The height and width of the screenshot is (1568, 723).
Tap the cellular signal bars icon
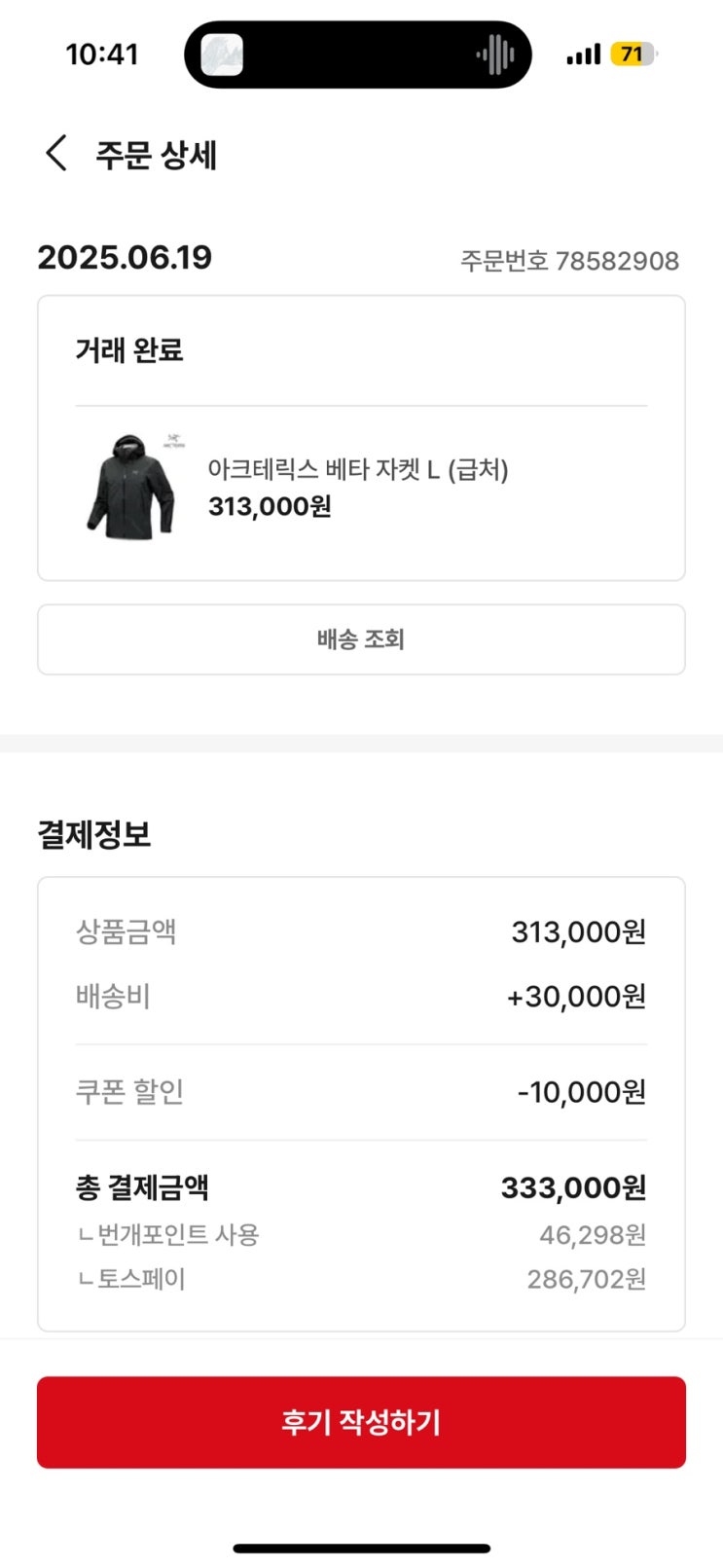583,55
